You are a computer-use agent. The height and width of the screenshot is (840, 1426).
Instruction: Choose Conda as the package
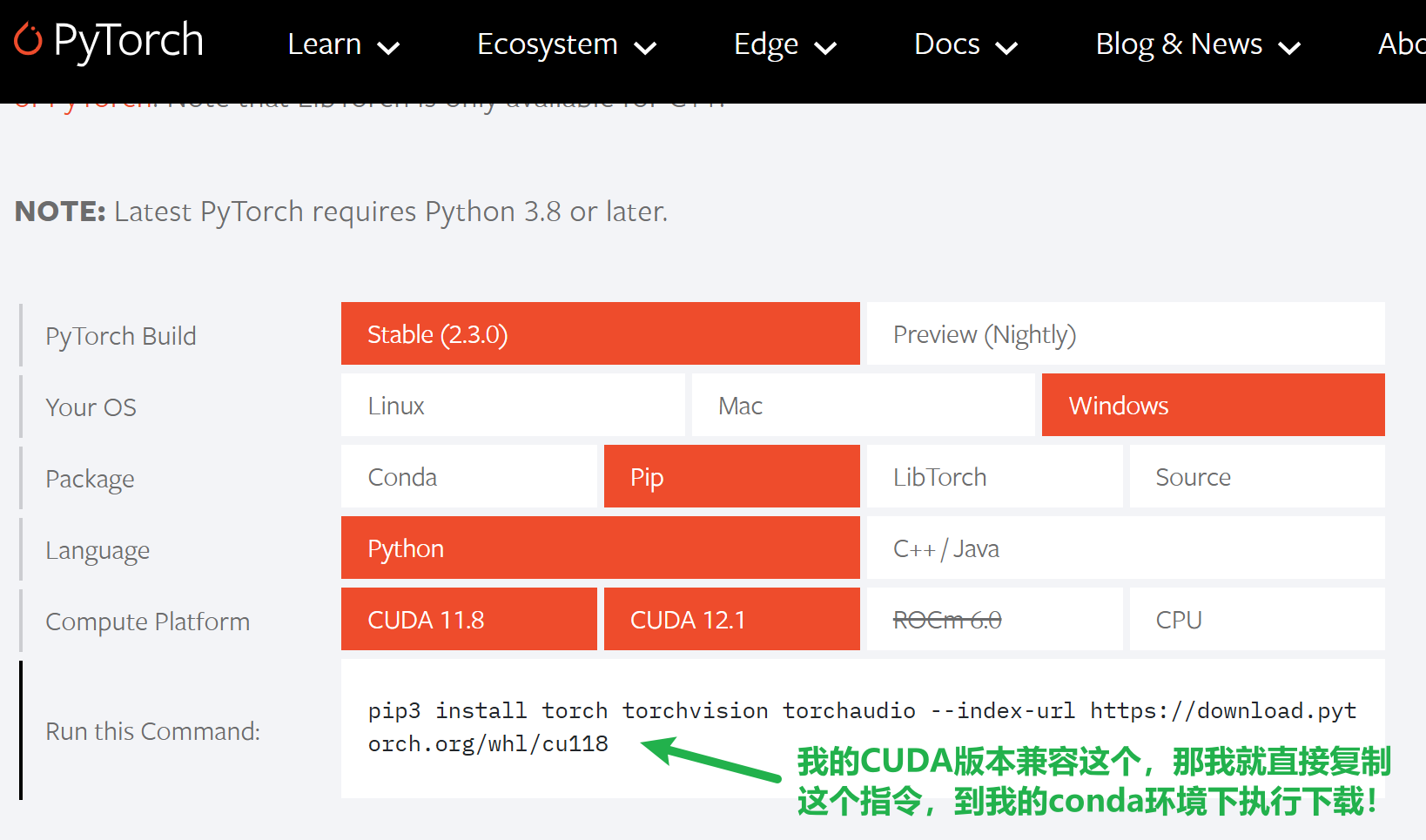point(468,477)
